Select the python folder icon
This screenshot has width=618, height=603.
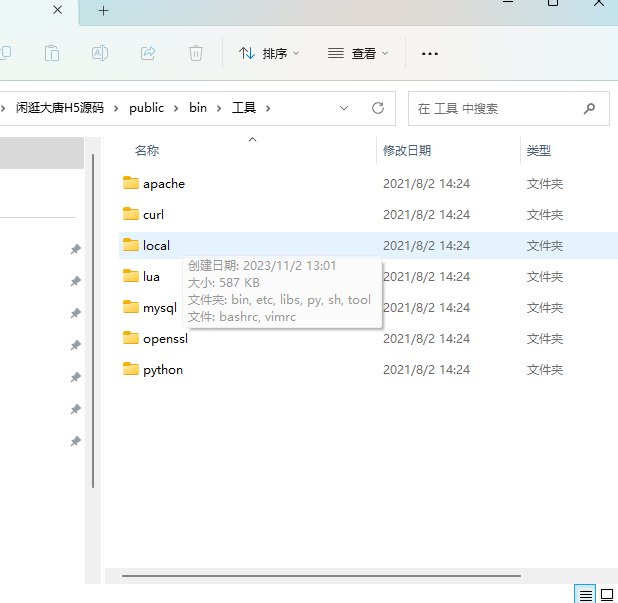(131, 369)
